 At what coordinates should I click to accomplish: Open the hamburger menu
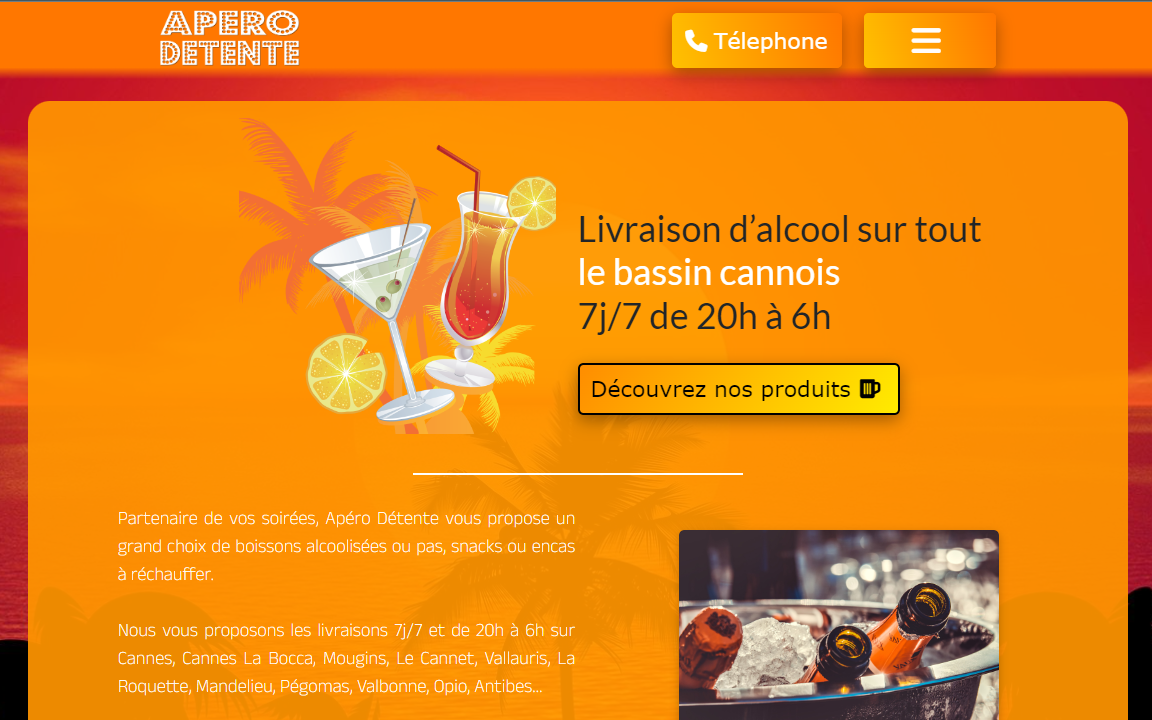(x=929, y=40)
